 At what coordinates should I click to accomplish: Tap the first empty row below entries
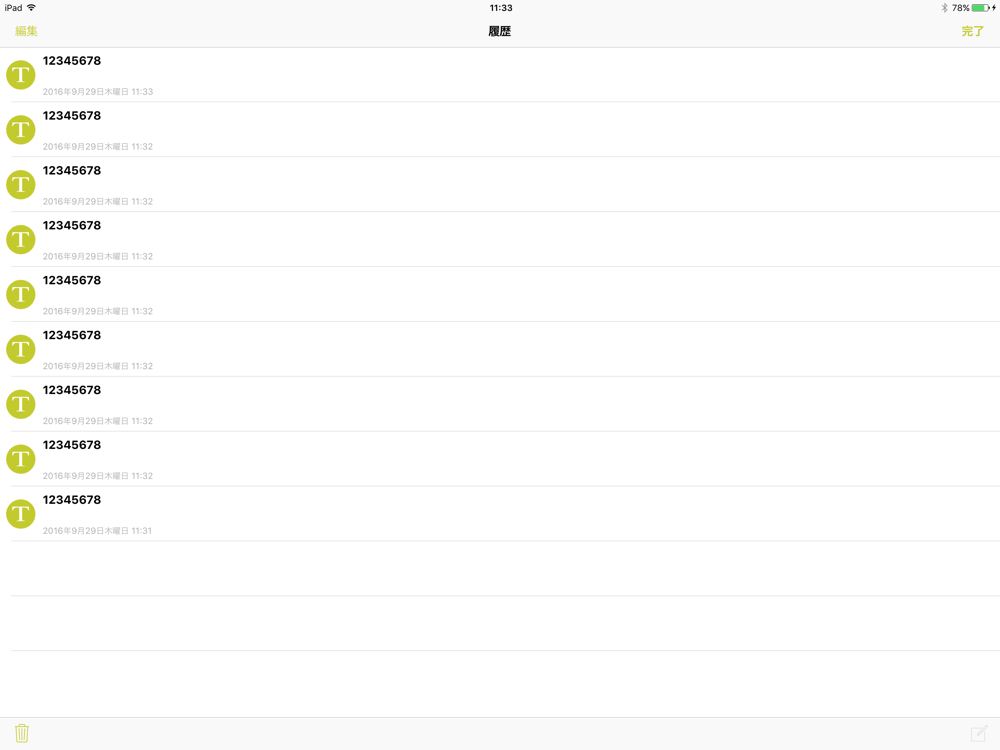pyautogui.click(x=500, y=568)
